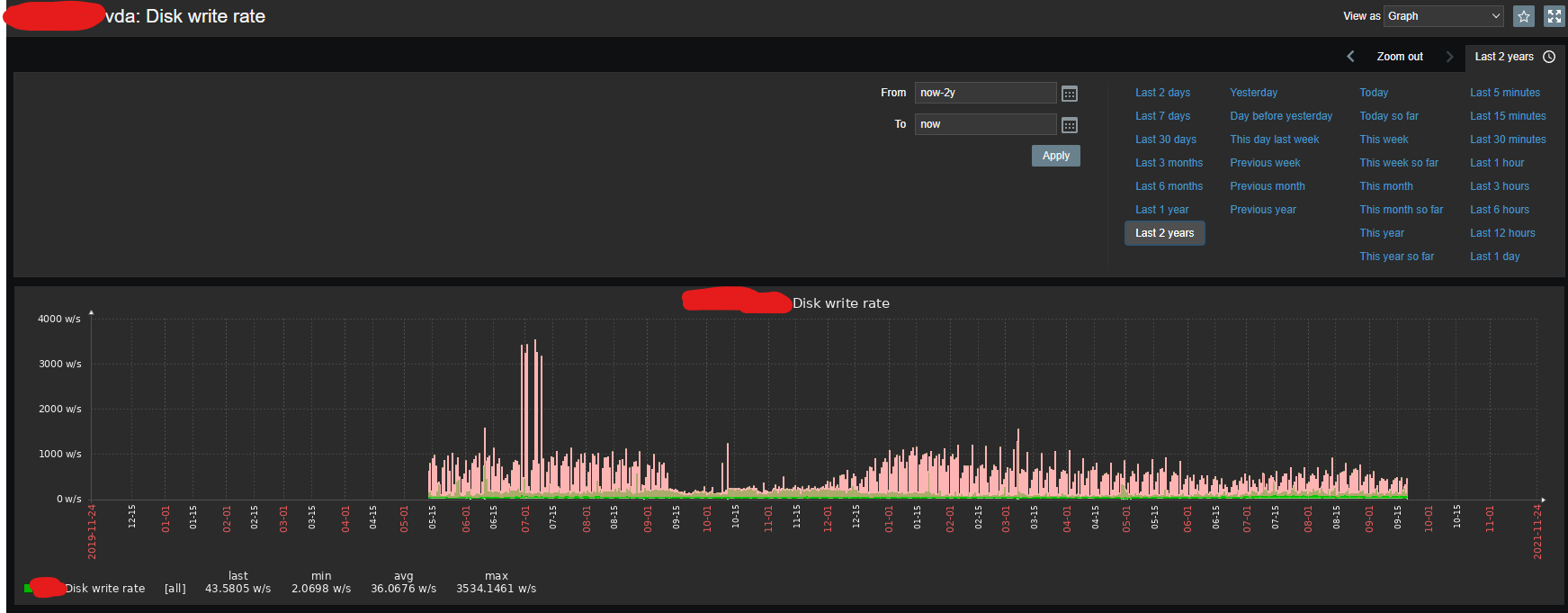Enter fullscreen kiosk mode icon
The width and height of the screenshot is (1568, 613).
tap(1554, 16)
